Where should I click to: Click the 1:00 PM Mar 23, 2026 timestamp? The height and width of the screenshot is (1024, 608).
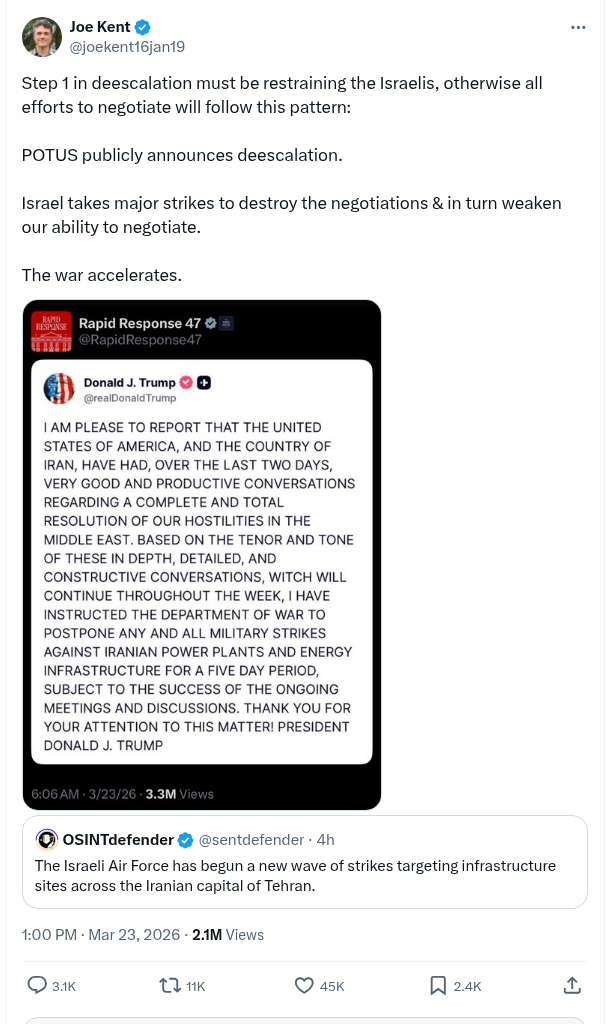99,935
